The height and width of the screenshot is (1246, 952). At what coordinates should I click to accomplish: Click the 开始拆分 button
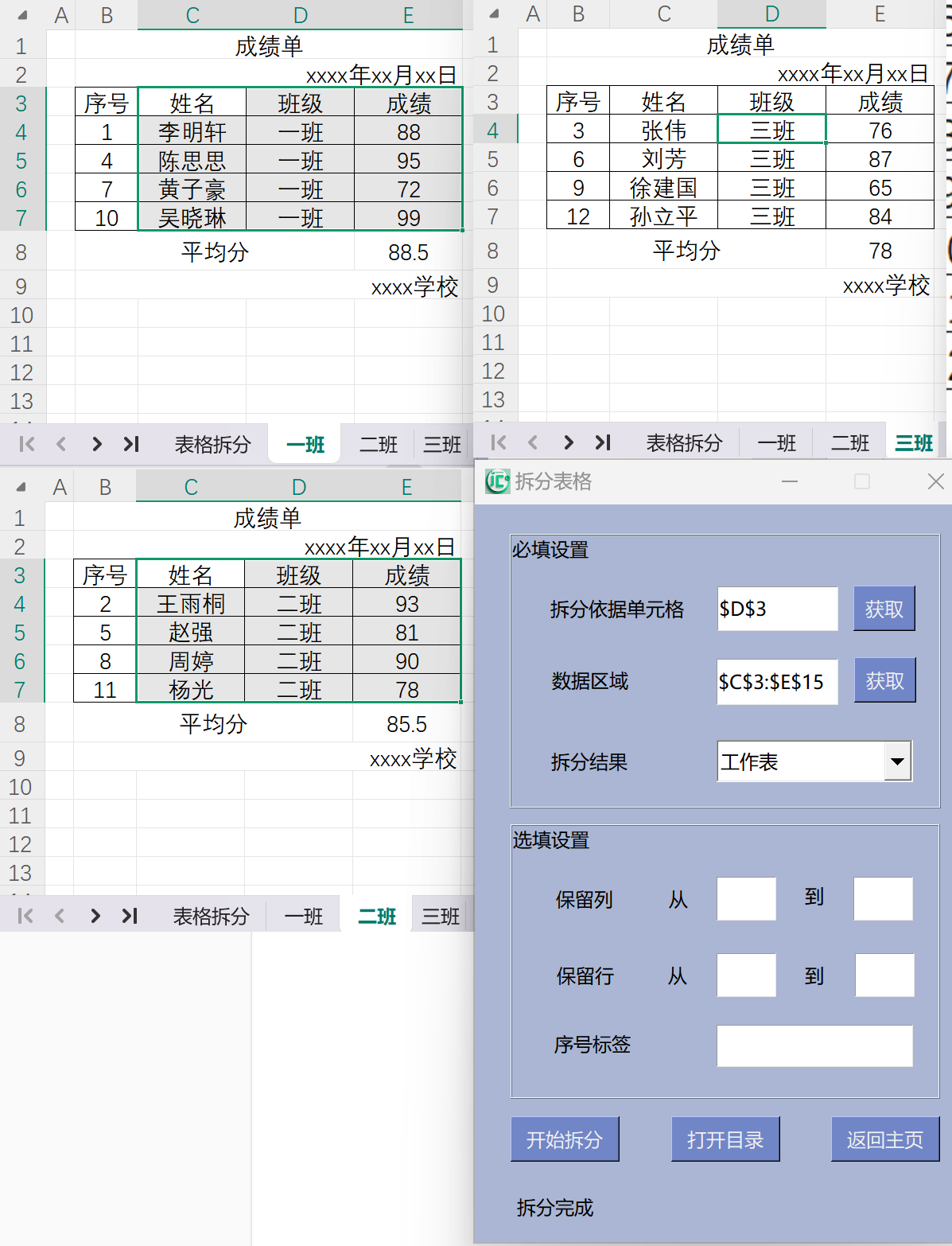(565, 1139)
